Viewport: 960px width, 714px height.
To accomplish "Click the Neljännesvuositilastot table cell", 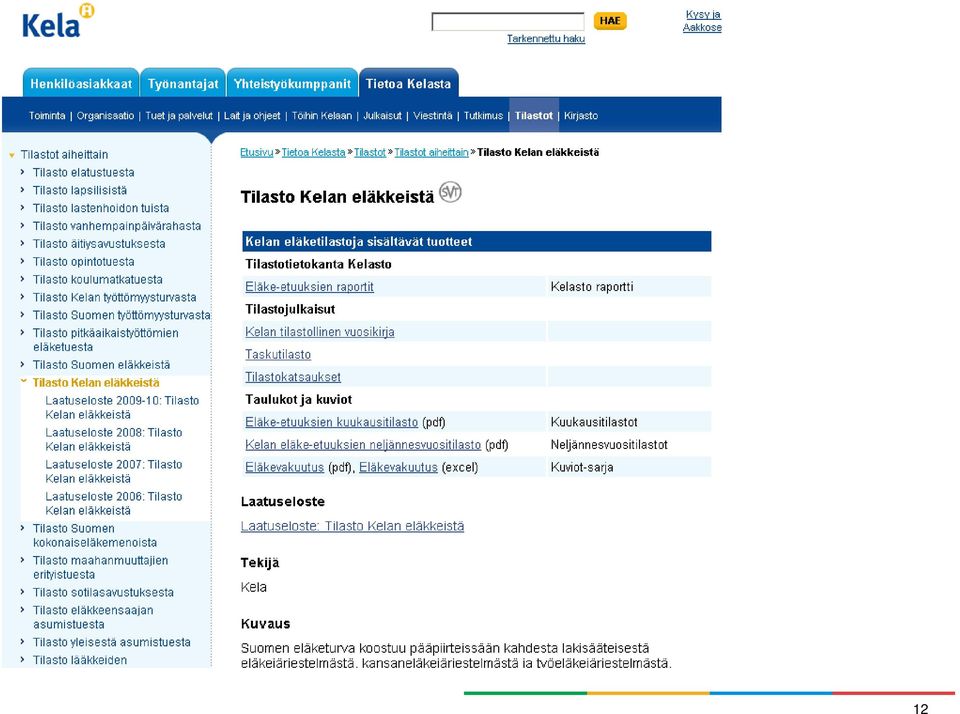I will pyautogui.click(x=629, y=445).
